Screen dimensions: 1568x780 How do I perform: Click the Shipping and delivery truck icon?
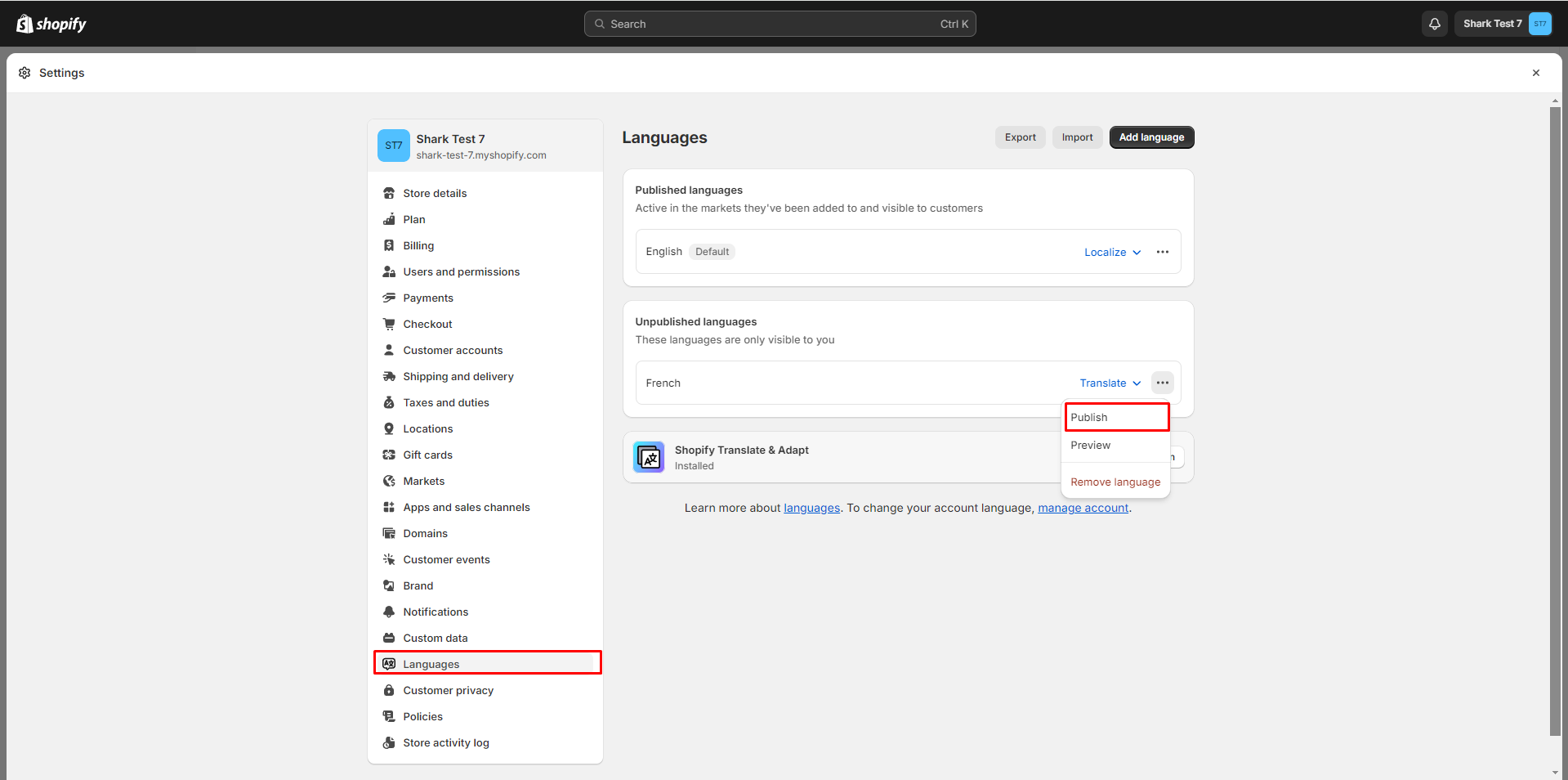[389, 376]
